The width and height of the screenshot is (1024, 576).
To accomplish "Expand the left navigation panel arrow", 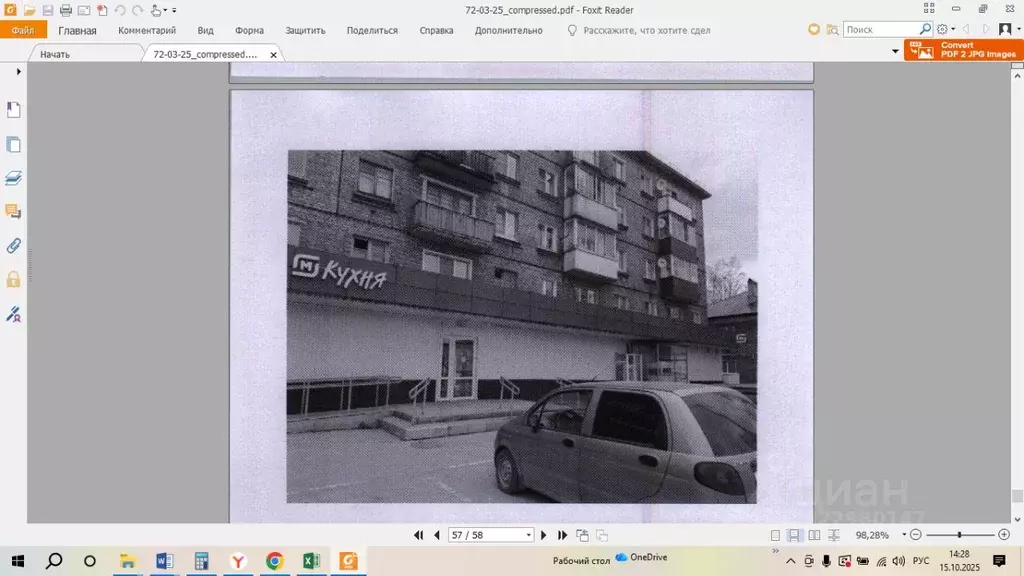I will [x=18, y=72].
